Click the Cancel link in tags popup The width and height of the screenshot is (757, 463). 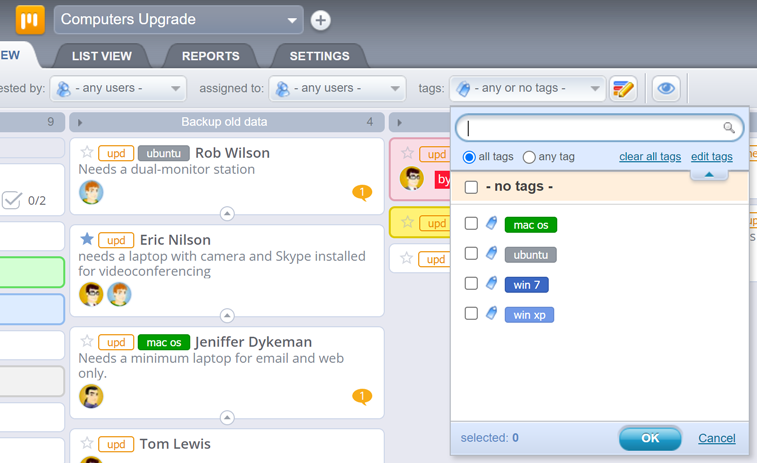pyautogui.click(x=717, y=438)
